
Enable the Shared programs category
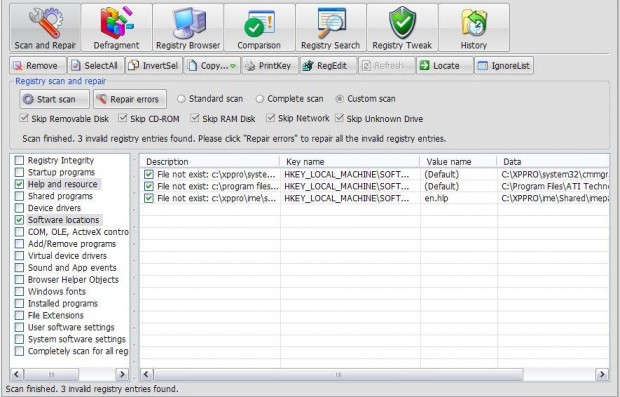[19, 196]
